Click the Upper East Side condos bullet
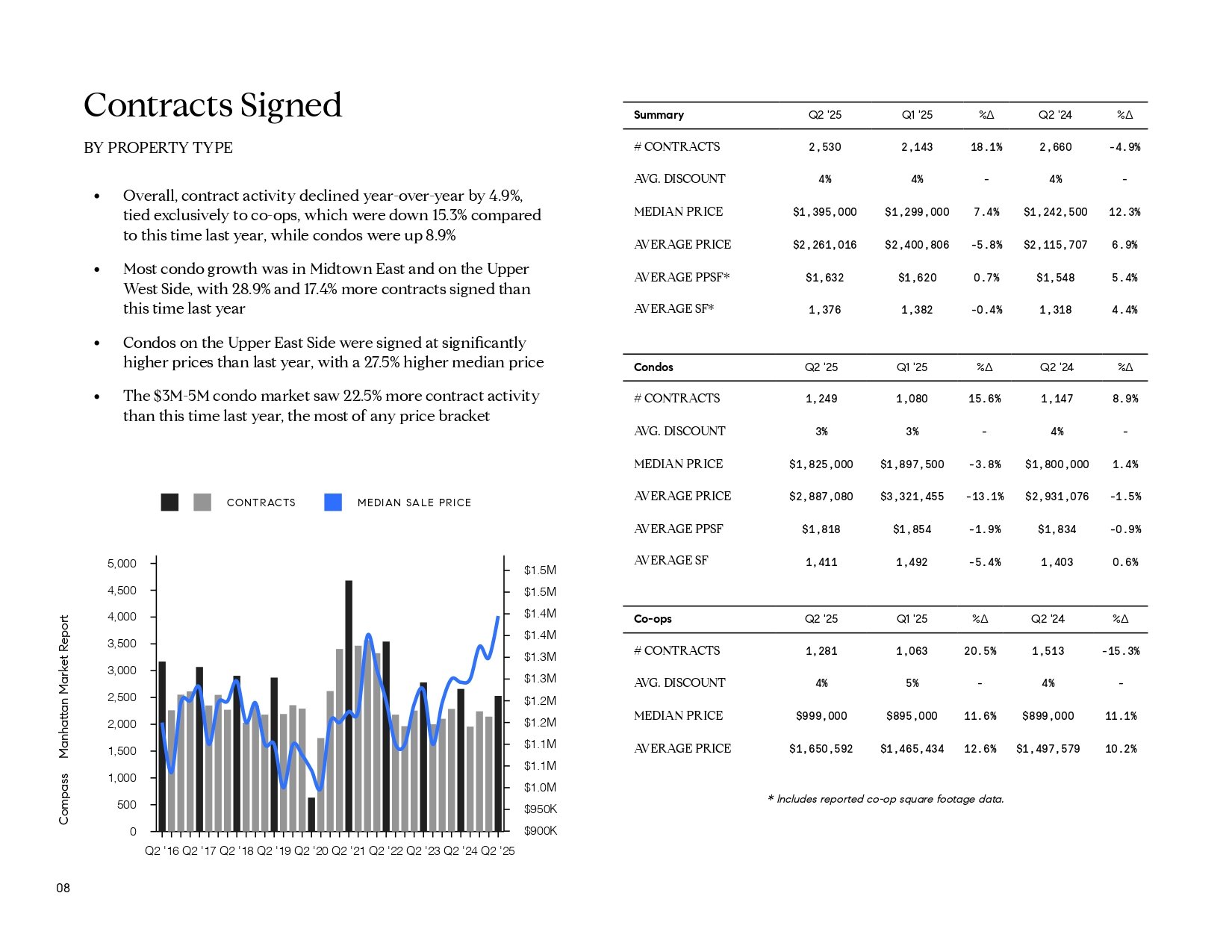This screenshot has width=1232, height=952. [x=334, y=352]
